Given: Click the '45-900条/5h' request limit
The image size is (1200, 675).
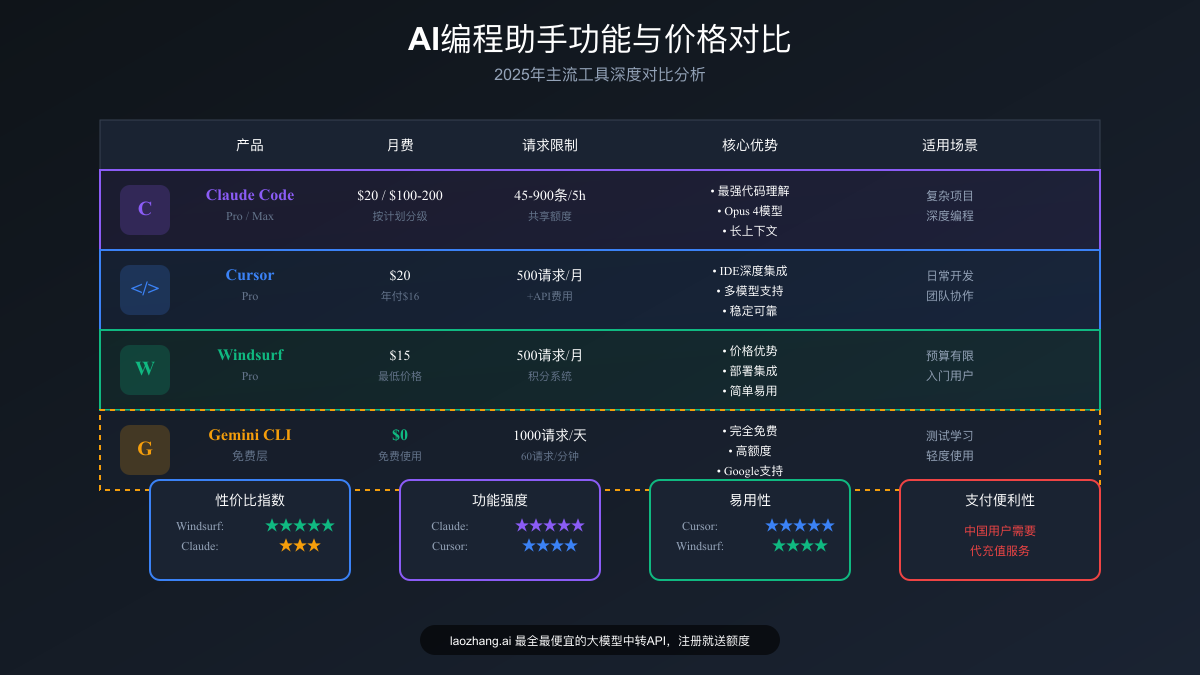Looking at the screenshot, I should [x=550, y=196].
